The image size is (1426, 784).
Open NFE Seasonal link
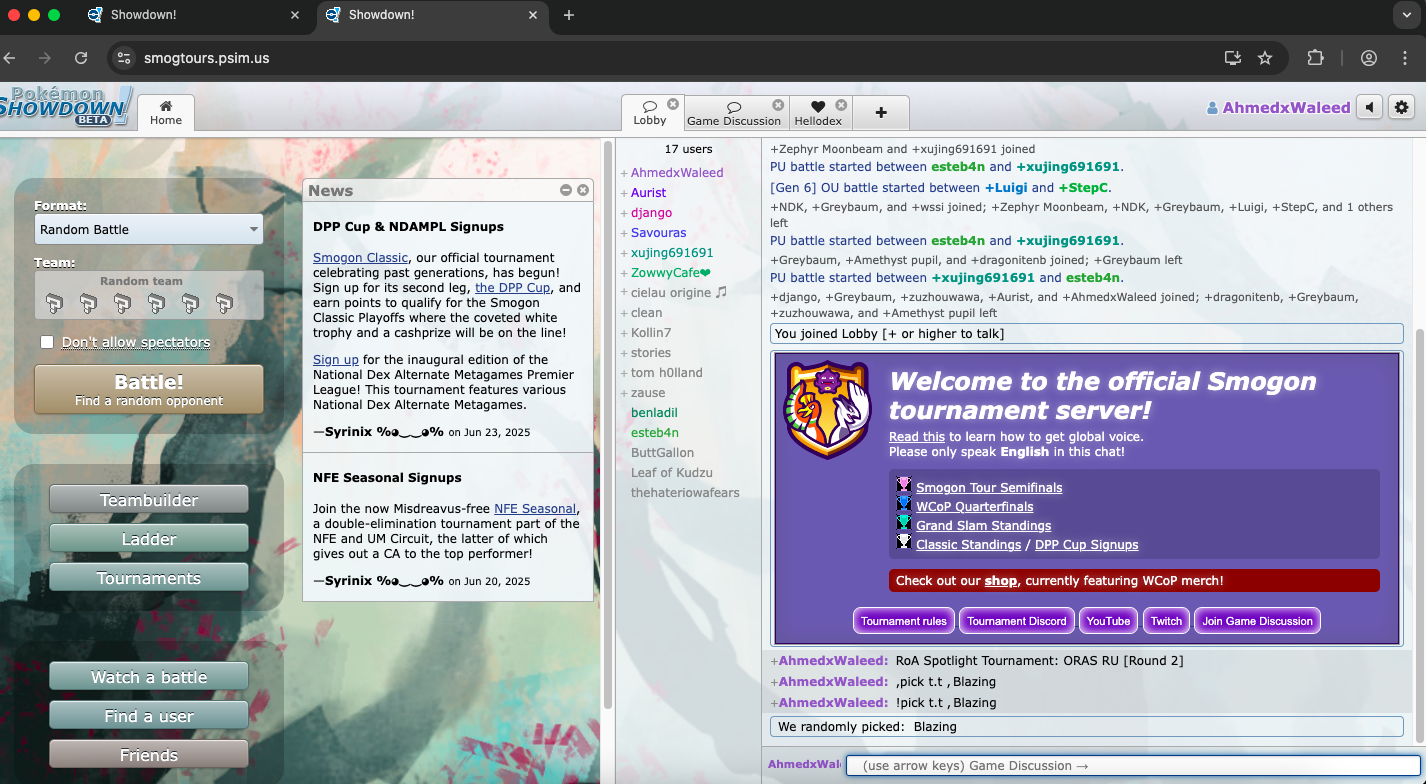535,509
